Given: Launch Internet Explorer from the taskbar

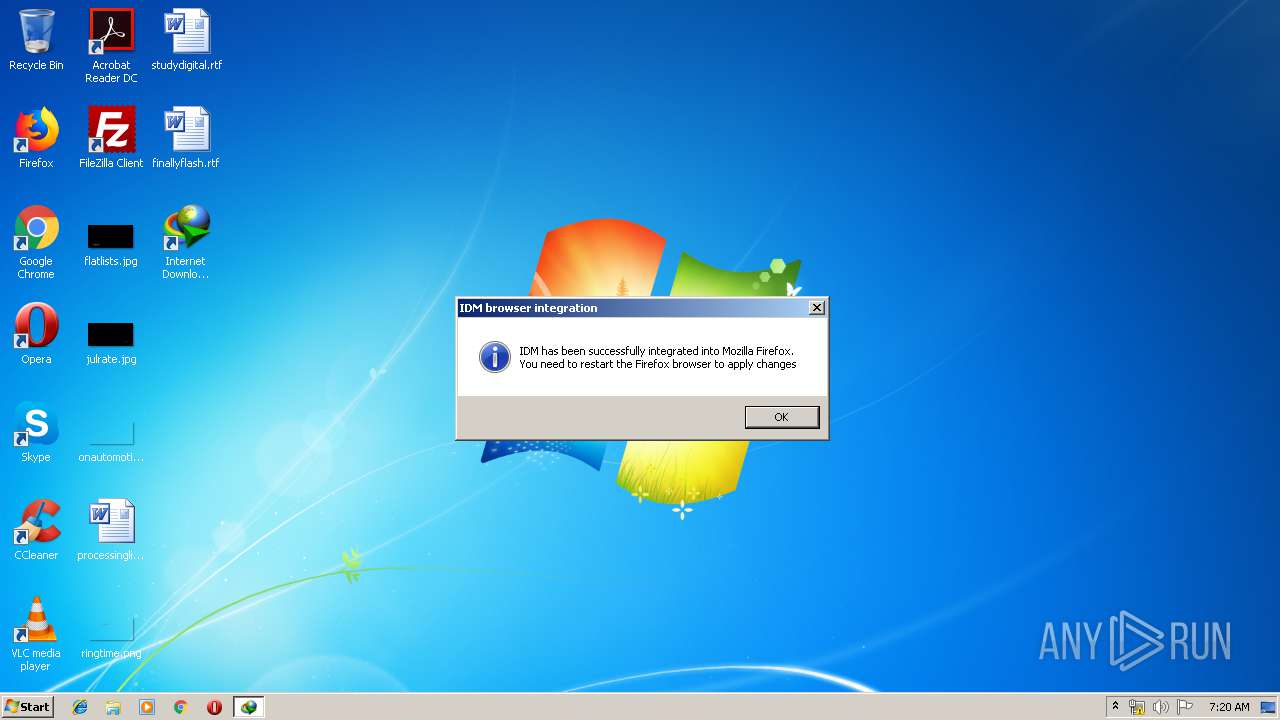Looking at the screenshot, I should (80, 707).
